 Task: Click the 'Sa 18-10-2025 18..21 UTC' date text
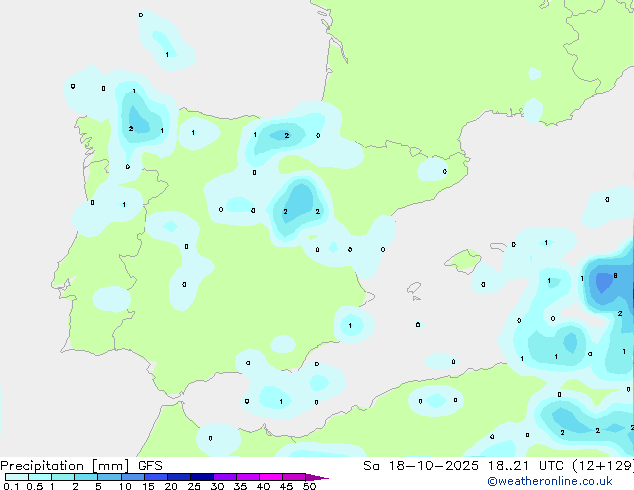click(464, 466)
